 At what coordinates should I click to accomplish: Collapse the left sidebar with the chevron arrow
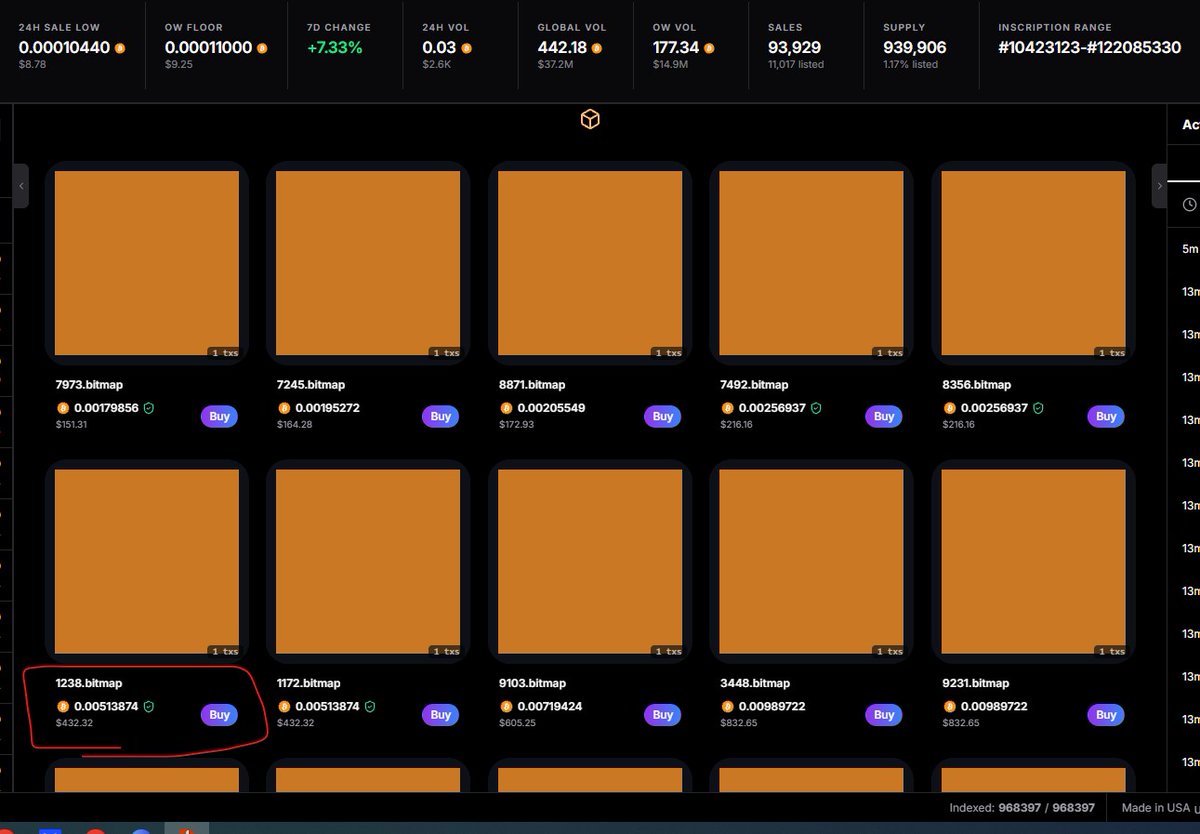(x=21, y=186)
